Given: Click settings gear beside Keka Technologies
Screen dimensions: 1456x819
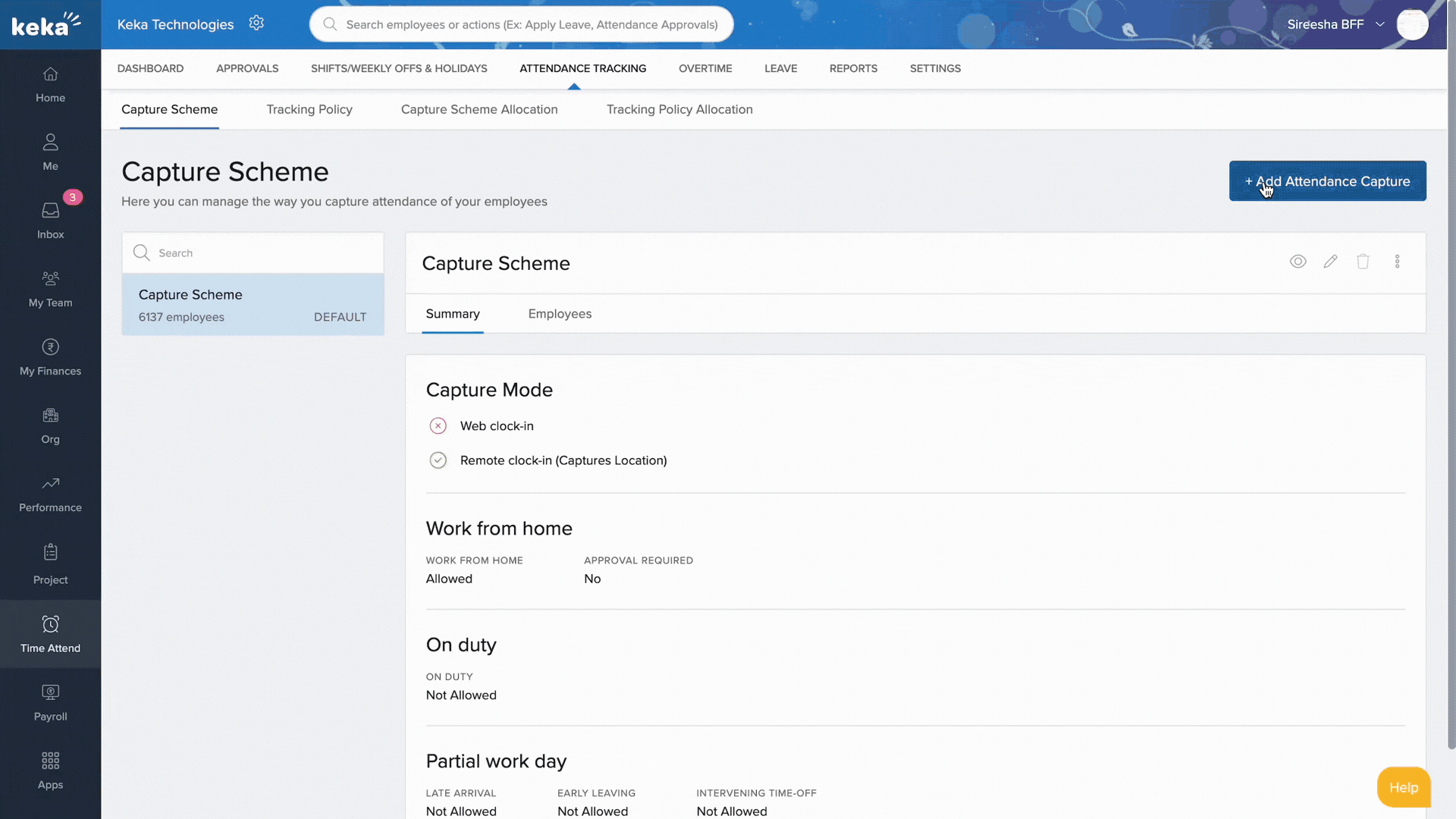Looking at the screenshot, I should click(256, 24).
